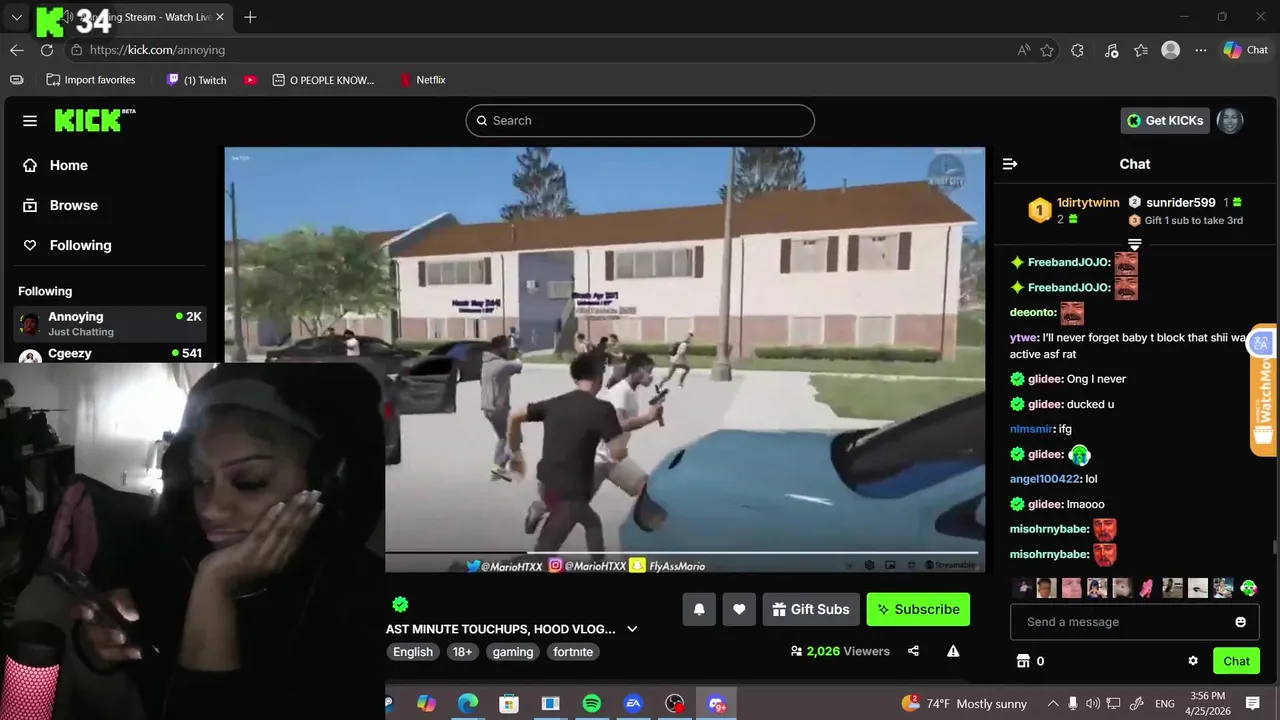Click the green Chat send button
Image resolution: width=1280 pixels, height=720 pixels.
point(1236,661)
